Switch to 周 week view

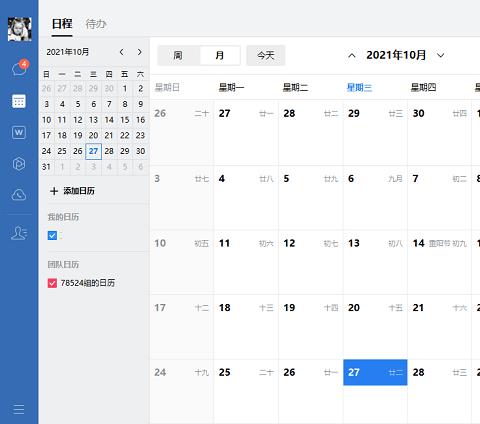tap(178, 55)
